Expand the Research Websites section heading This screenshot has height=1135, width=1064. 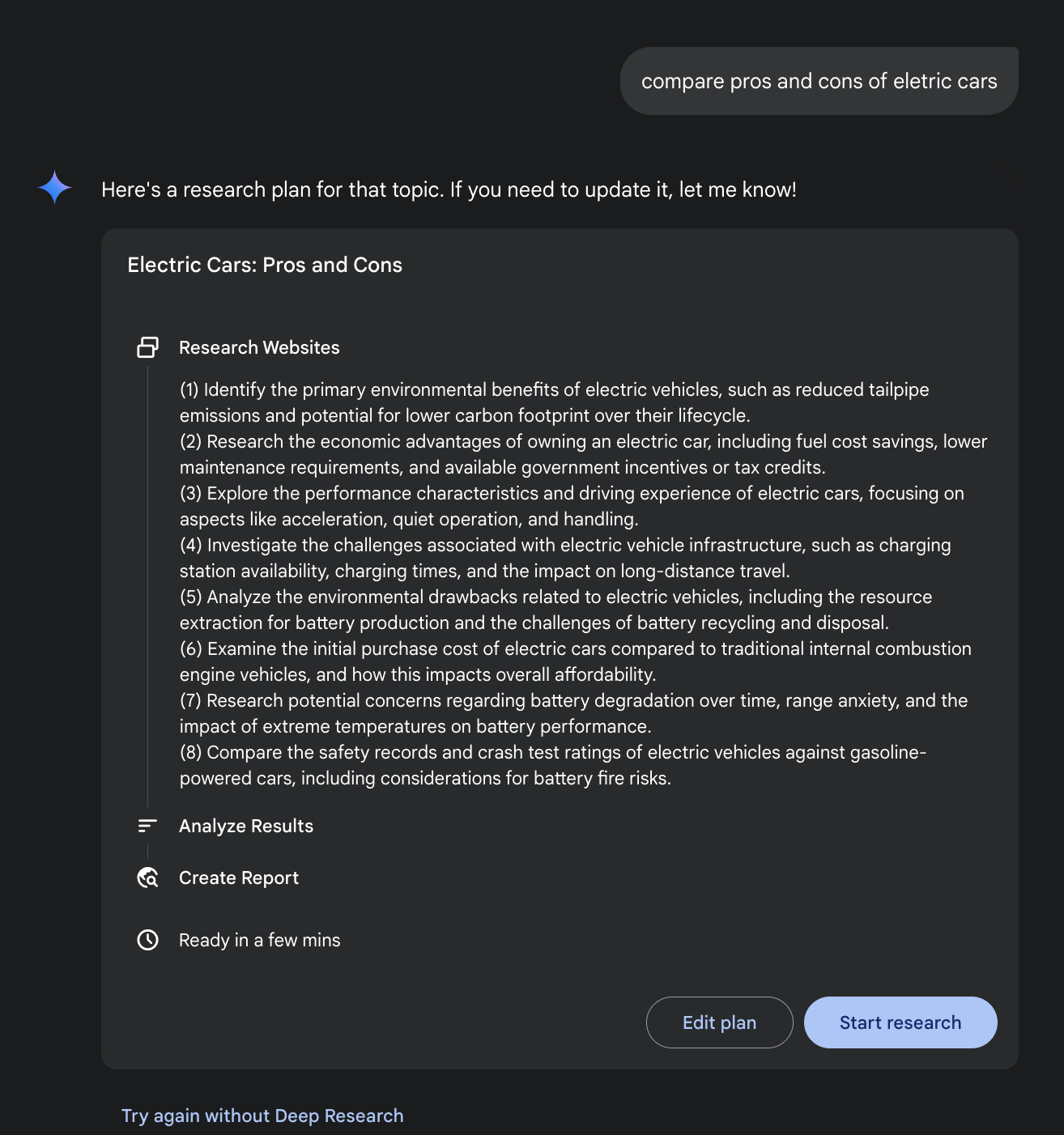point(259,347)
